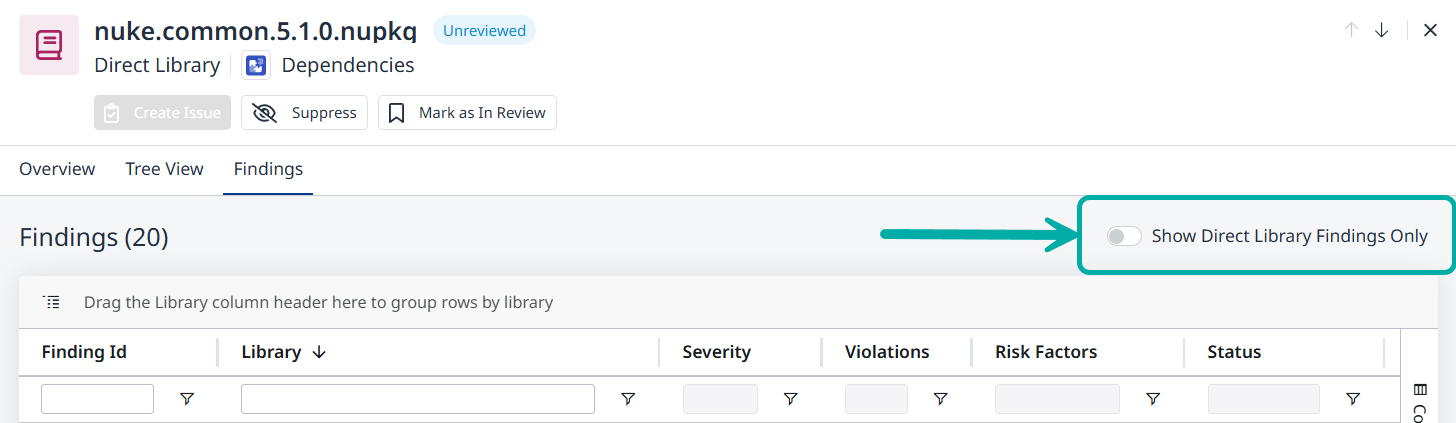
Task: Open the Severity filter dropdown box
Action: click(720, 399)
